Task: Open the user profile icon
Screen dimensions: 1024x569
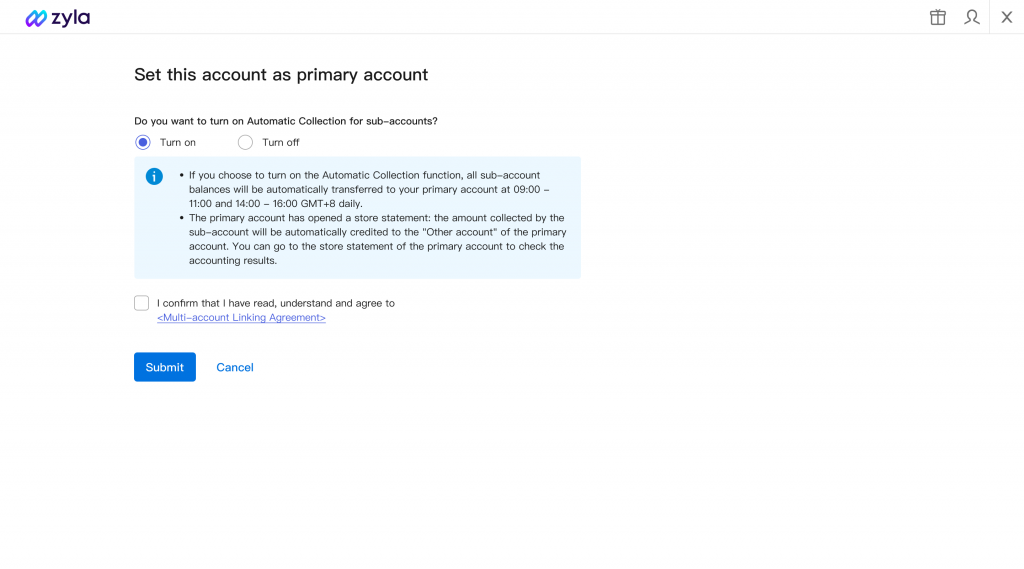Action: pos(972,17)
